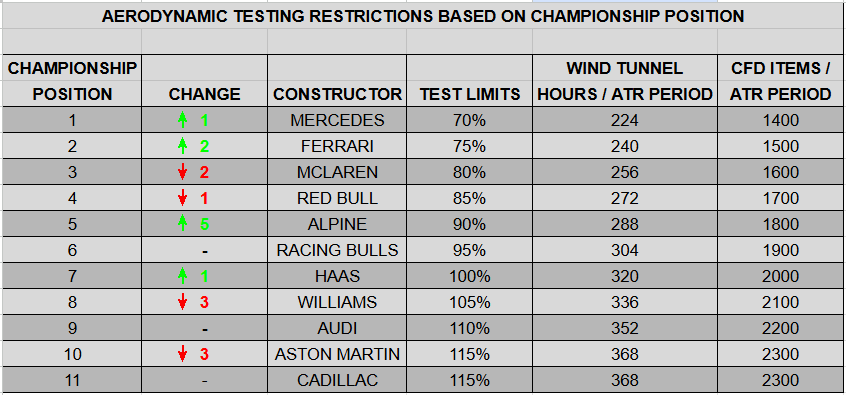Screen dimensions: 846x395
Task: Select the WIND TUNNEL HOURS header cell
Action: [625, 80]
